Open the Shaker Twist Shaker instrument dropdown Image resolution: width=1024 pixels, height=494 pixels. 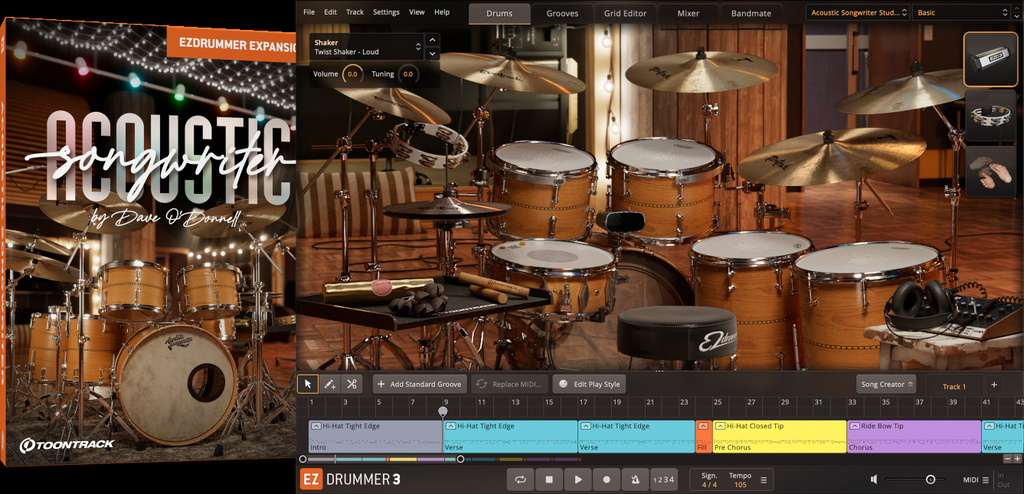pos(367,47)
